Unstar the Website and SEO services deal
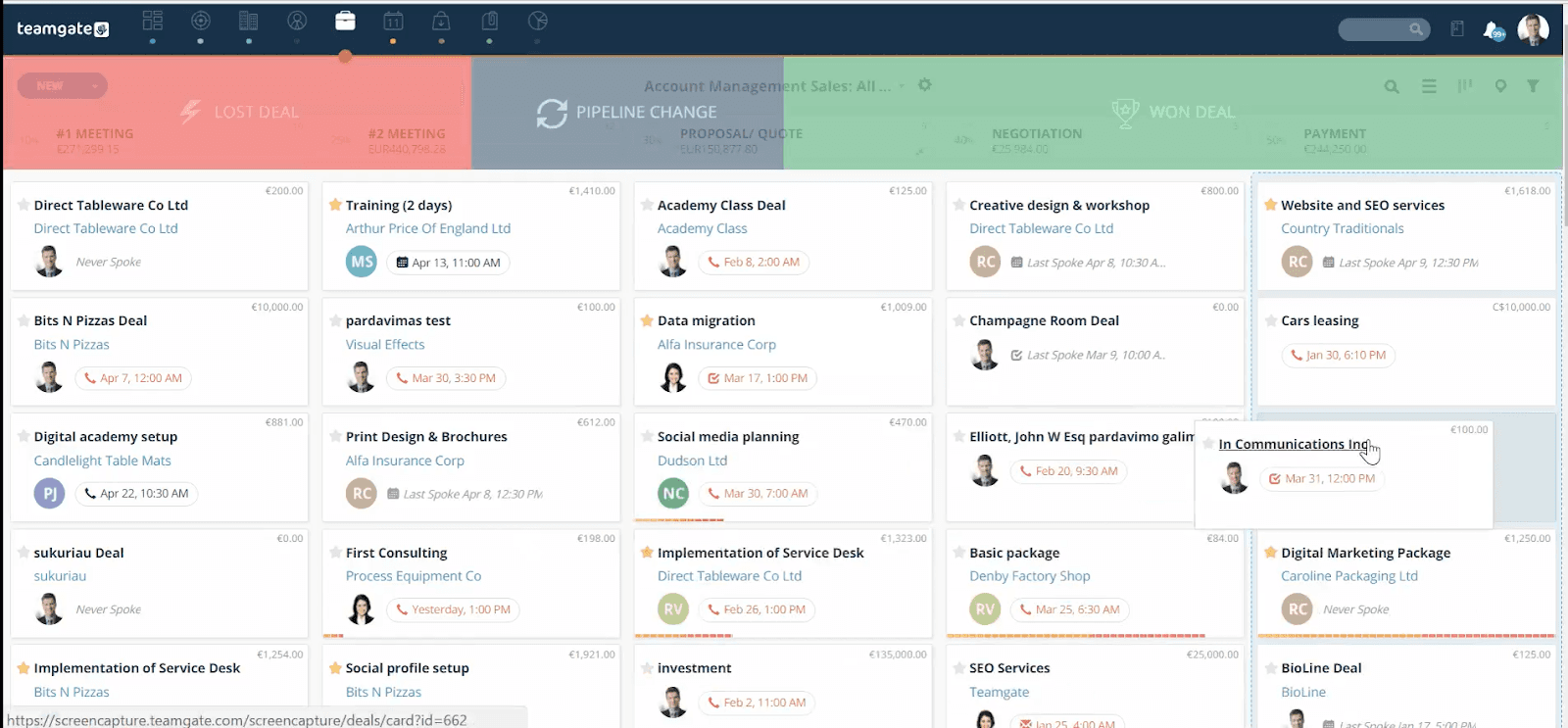The height and width of the screenshot is (728, 1568). (1270, 205)
